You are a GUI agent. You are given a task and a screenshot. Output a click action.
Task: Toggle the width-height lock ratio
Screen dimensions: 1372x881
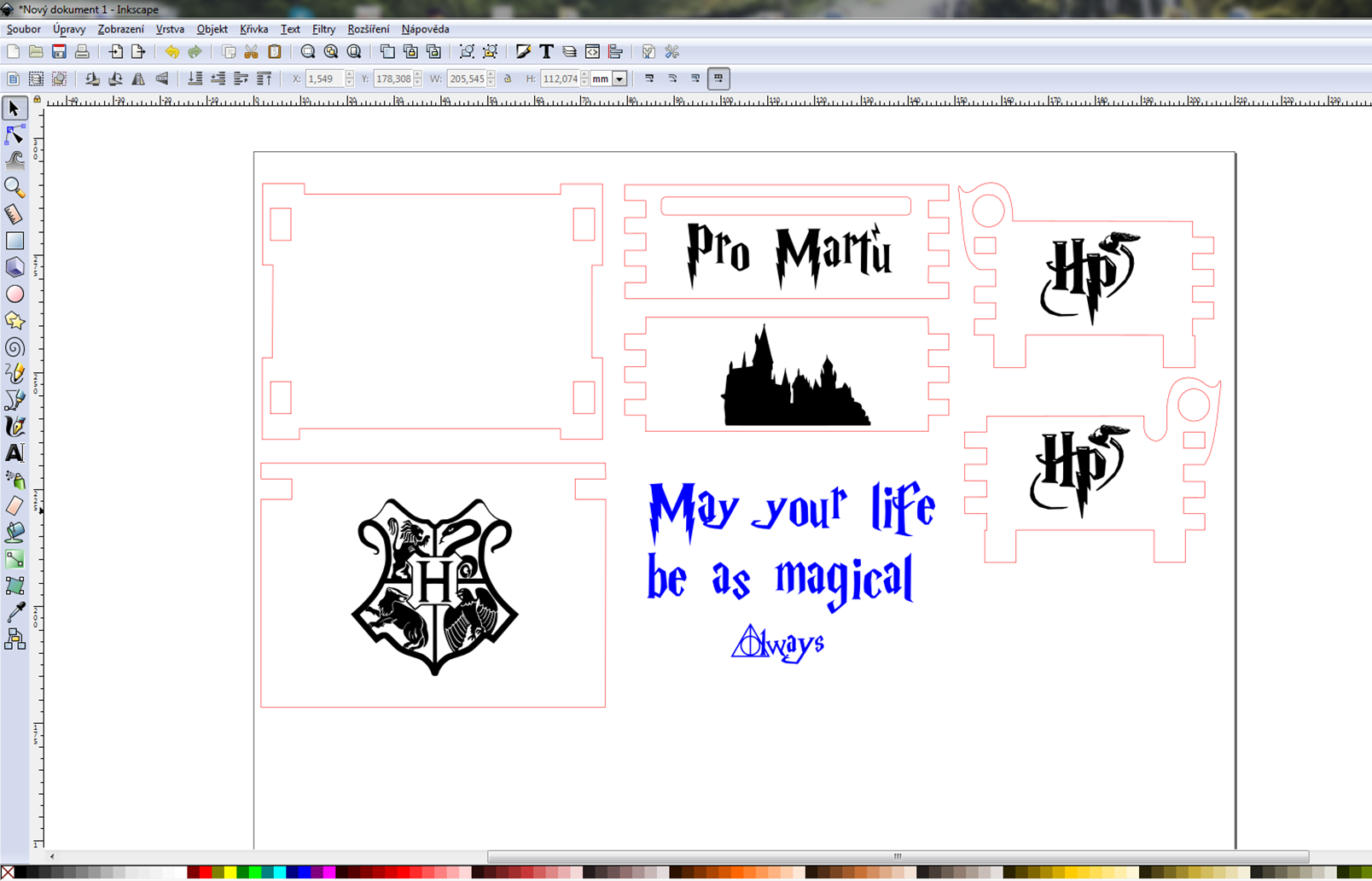(508, 79)
